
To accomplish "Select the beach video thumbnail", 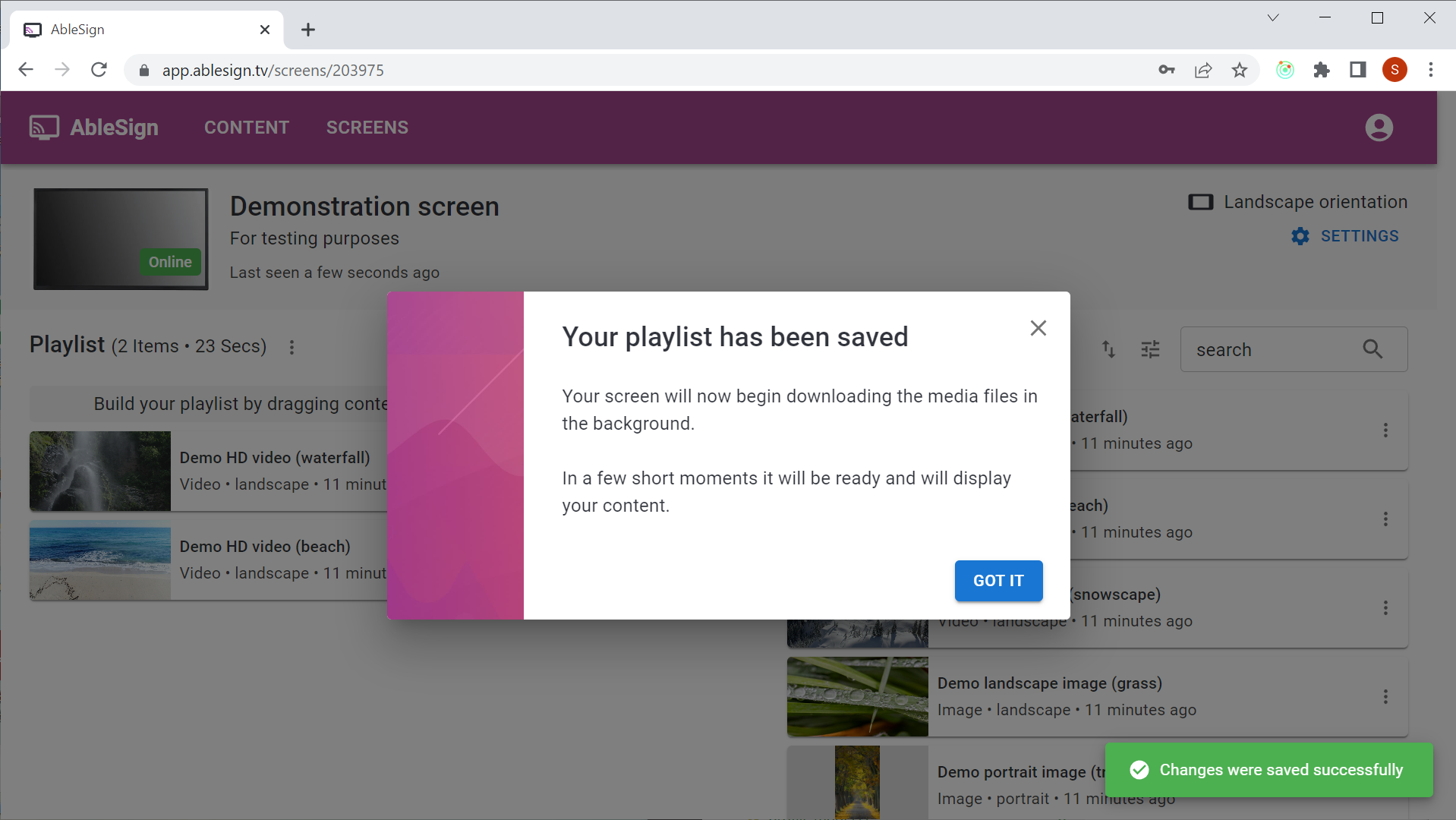I will pyautogui.click(x=99, y=563).
